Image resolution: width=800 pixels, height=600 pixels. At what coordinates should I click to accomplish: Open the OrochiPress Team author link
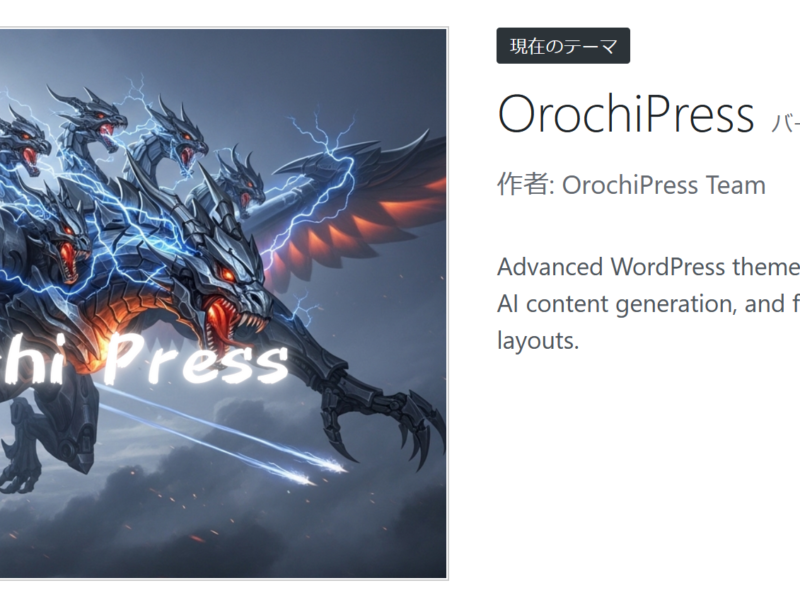[x=664, y=185]
